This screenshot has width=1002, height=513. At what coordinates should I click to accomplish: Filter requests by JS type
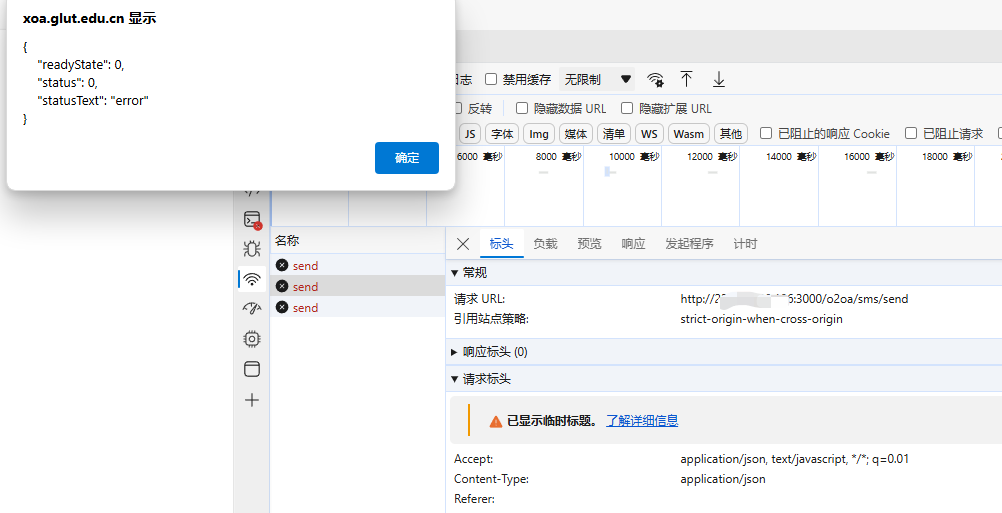470,134
